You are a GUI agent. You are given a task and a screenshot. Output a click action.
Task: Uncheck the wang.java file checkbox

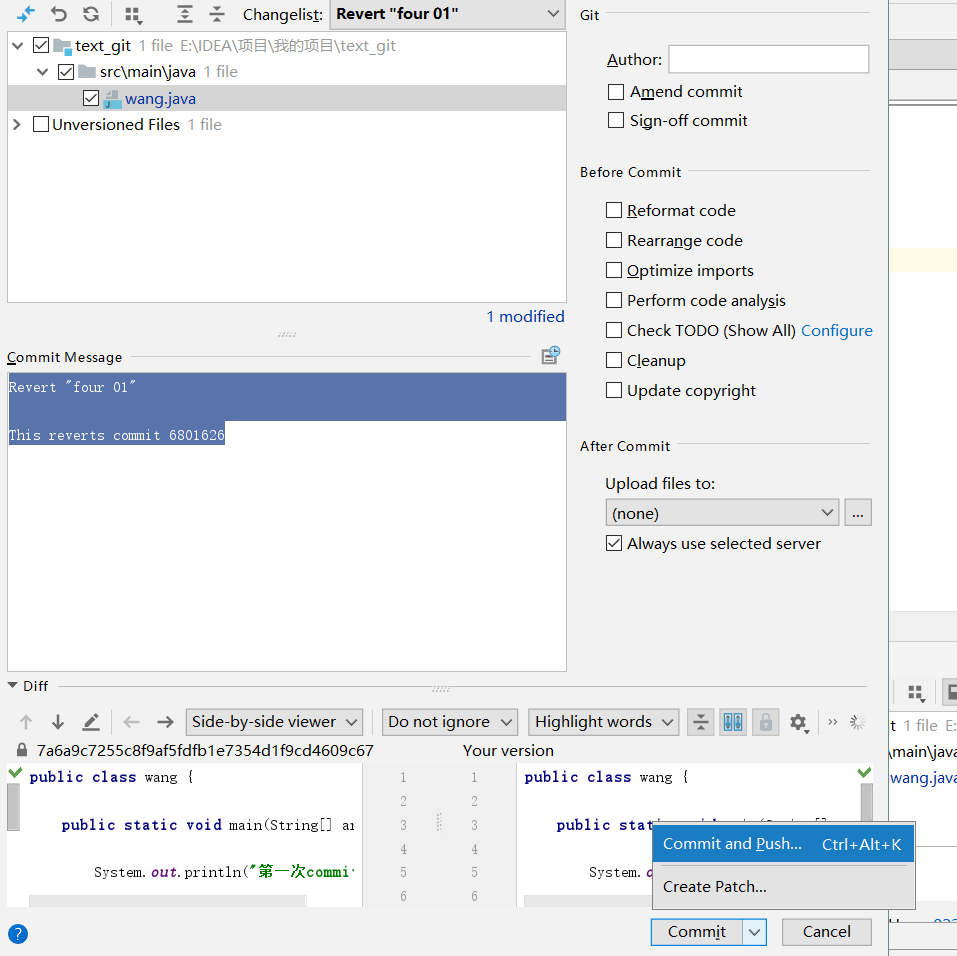[x=91, y=98]
